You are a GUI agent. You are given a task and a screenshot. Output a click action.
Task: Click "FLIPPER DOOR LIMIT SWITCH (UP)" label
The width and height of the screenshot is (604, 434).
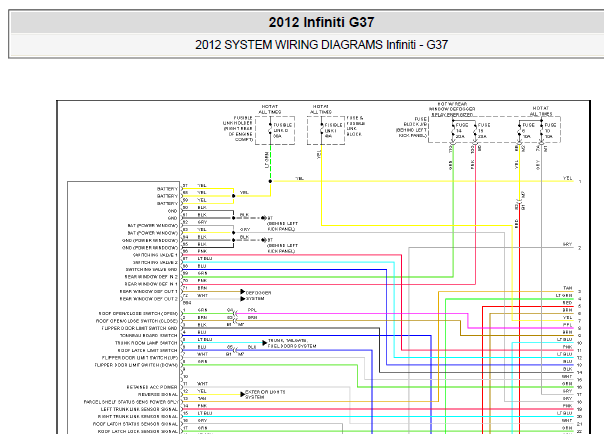140,358
